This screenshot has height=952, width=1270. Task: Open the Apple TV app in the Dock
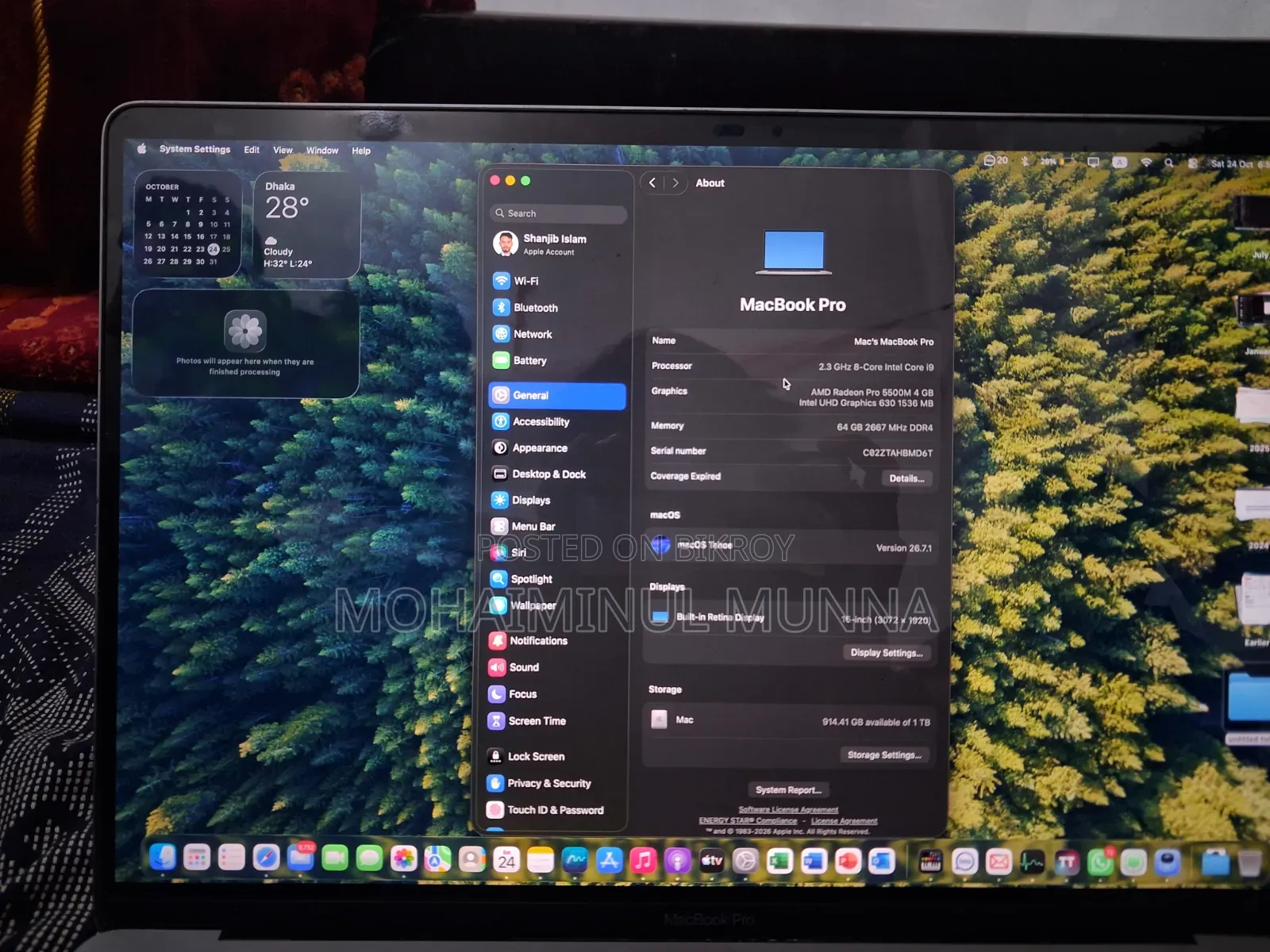click(711, 861)
